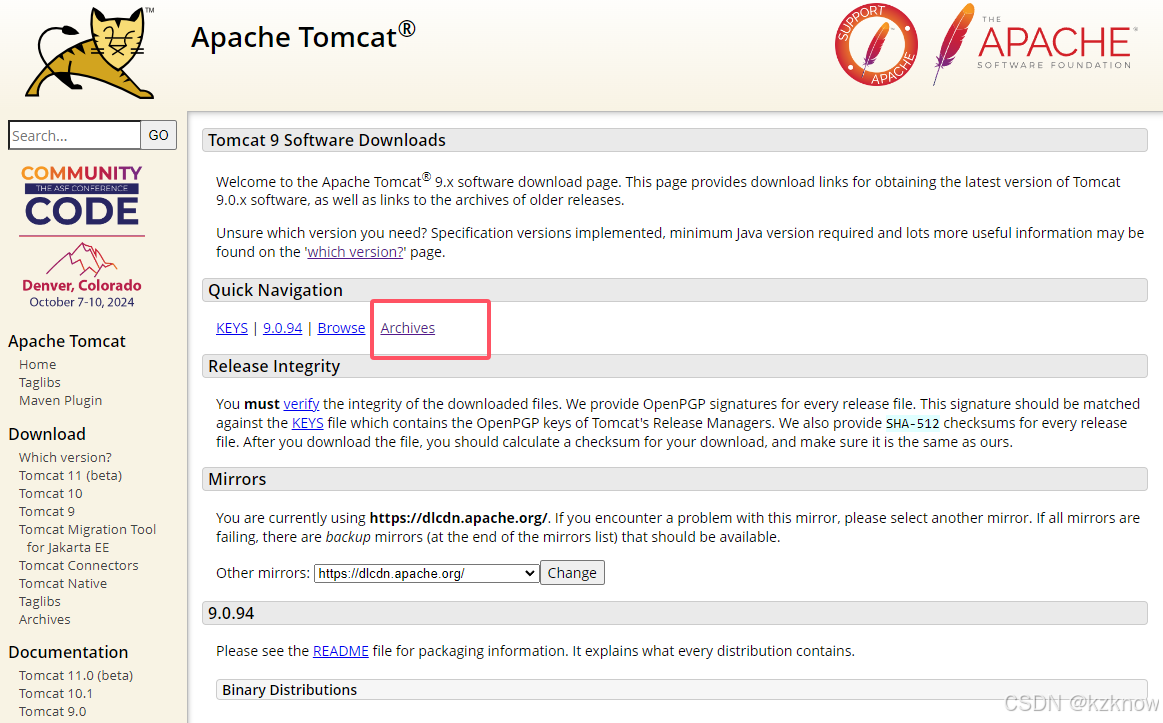Click the Download sidebar heading
The height and width of the screenshot is (723, 1163).
47,434
